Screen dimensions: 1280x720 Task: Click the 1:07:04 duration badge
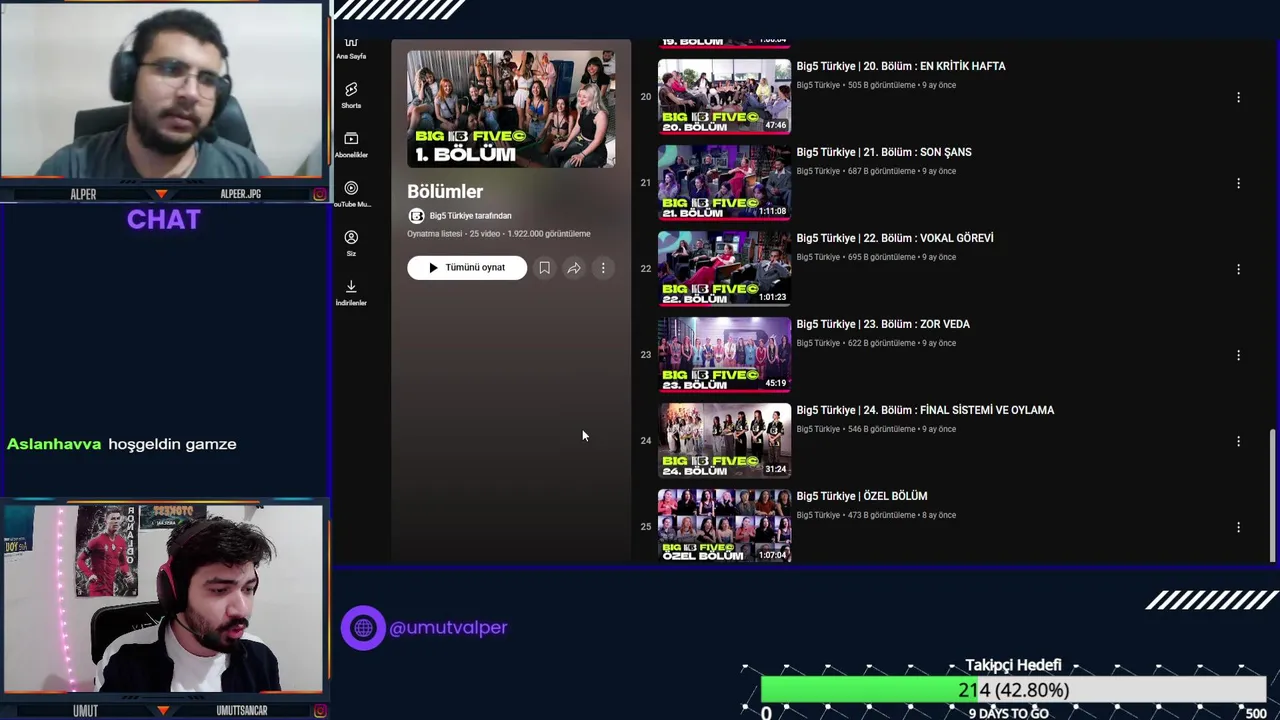tap(773, 555)
